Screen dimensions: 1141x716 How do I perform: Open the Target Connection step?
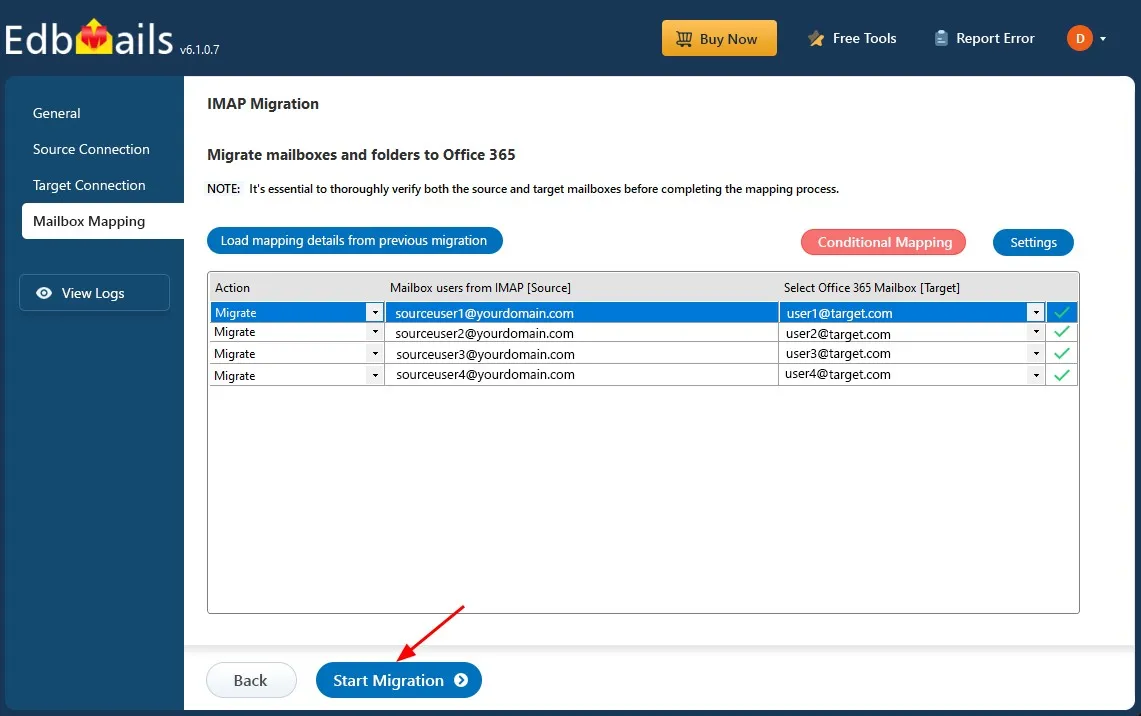click(89, 185)
